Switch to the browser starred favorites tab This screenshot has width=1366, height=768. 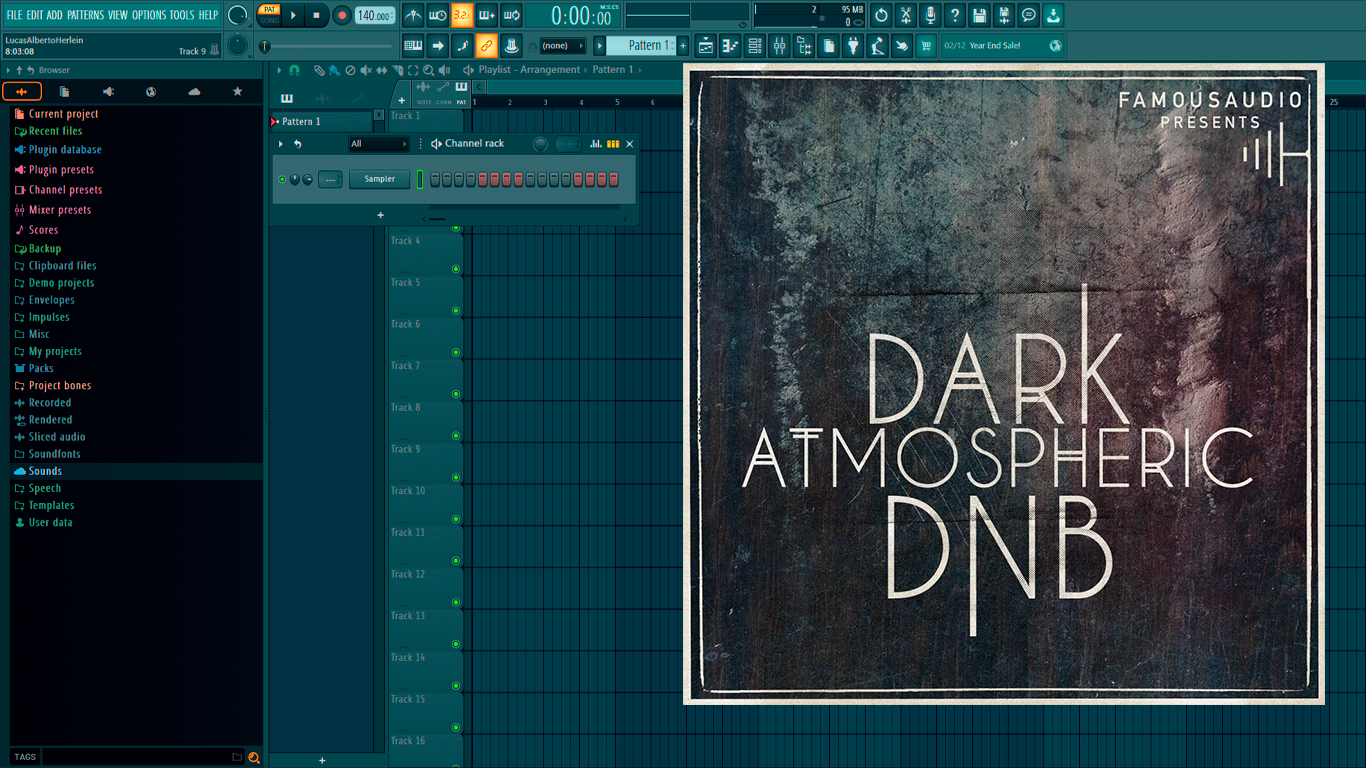coord(237,91)
